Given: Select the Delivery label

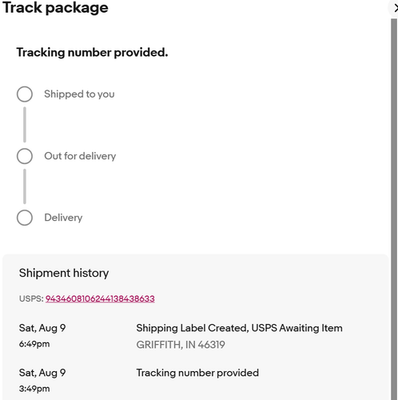Looking at the screenshot, I should coord(63,218).
